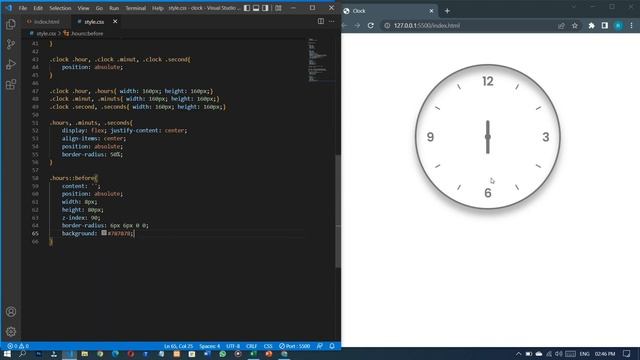Viewport: 640px width, 360px height.
Task: Select the Clock tab in Chrome
Action: (388, 11)
